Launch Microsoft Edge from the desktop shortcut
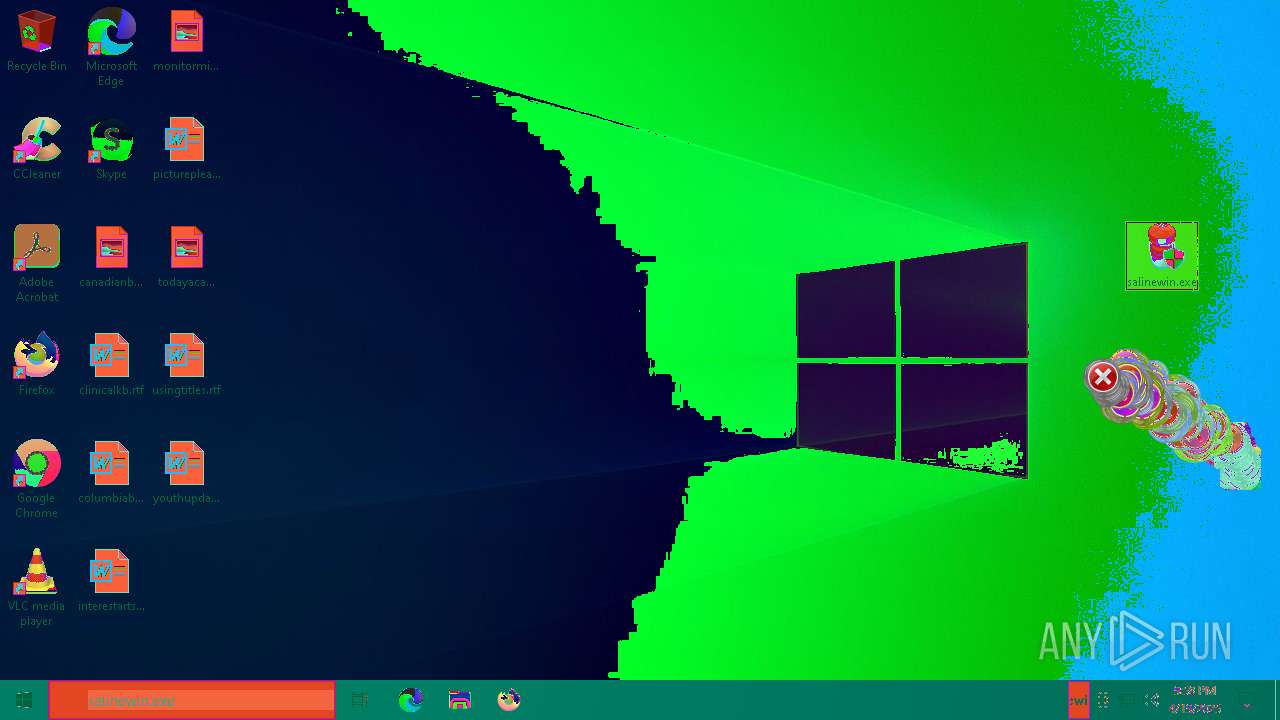Image resolution: width=1280 pixels, height=720 pixels. tap(111, 47)
